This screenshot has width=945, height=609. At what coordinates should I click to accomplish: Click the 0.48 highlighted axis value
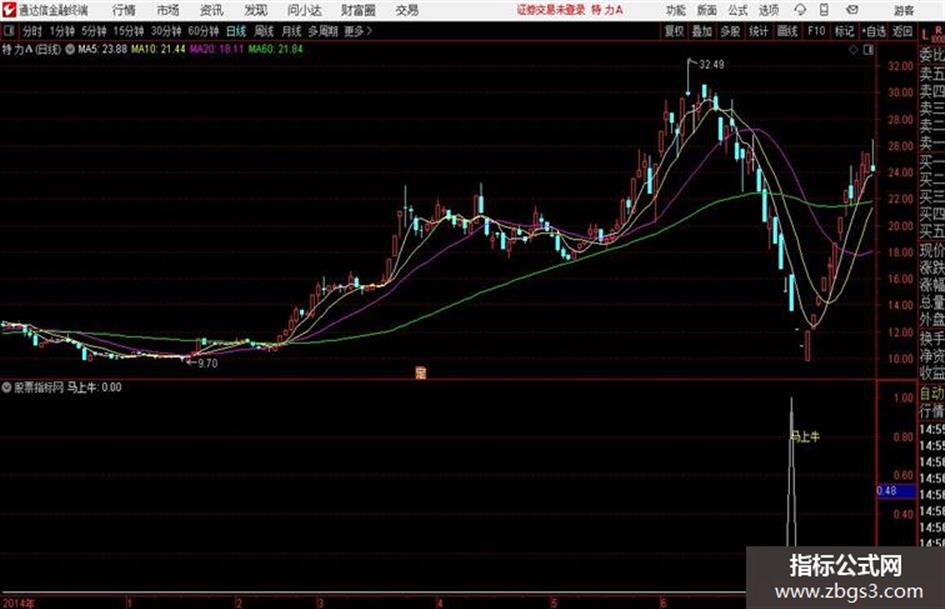[887, 491]
